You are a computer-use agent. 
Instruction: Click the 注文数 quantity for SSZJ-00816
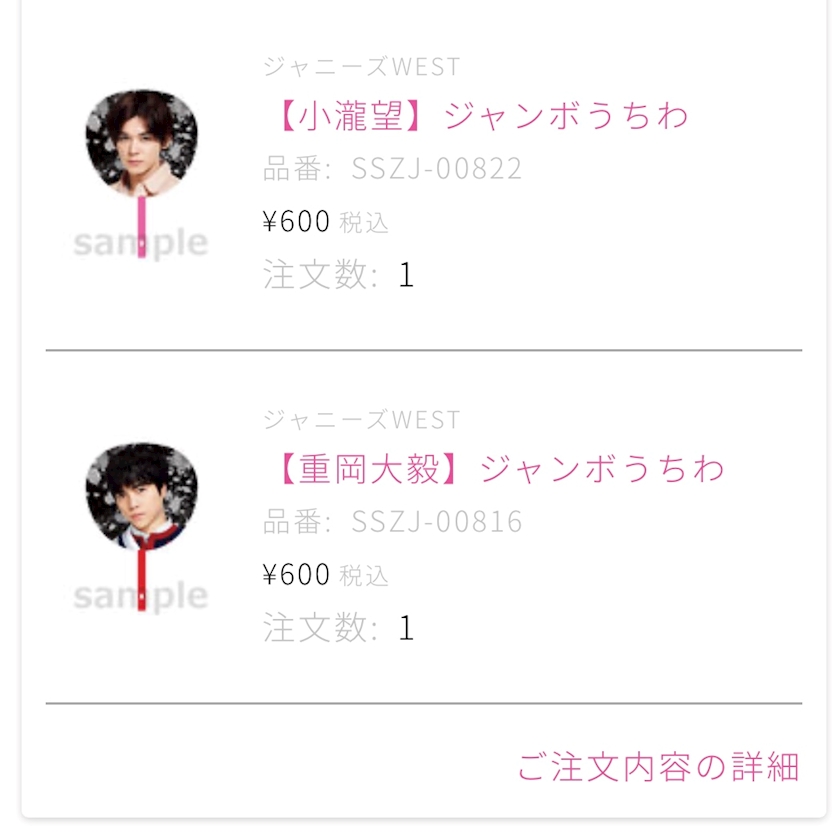point(406,628)
